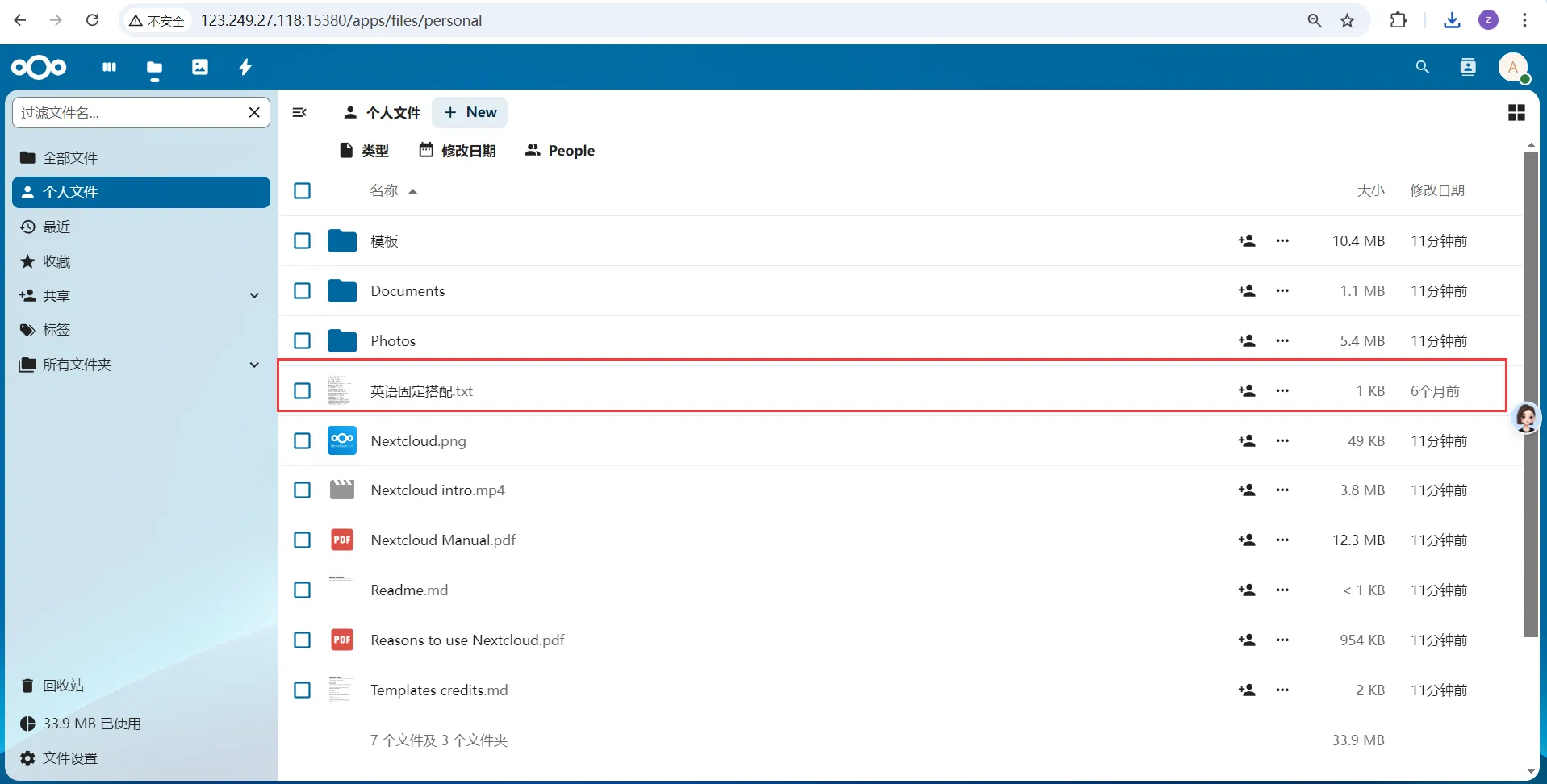Open 收藏 favorites view

[141, 261]
